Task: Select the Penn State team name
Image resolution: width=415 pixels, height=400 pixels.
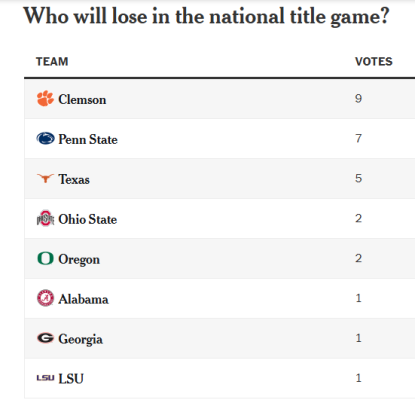Action: [88, 139]
